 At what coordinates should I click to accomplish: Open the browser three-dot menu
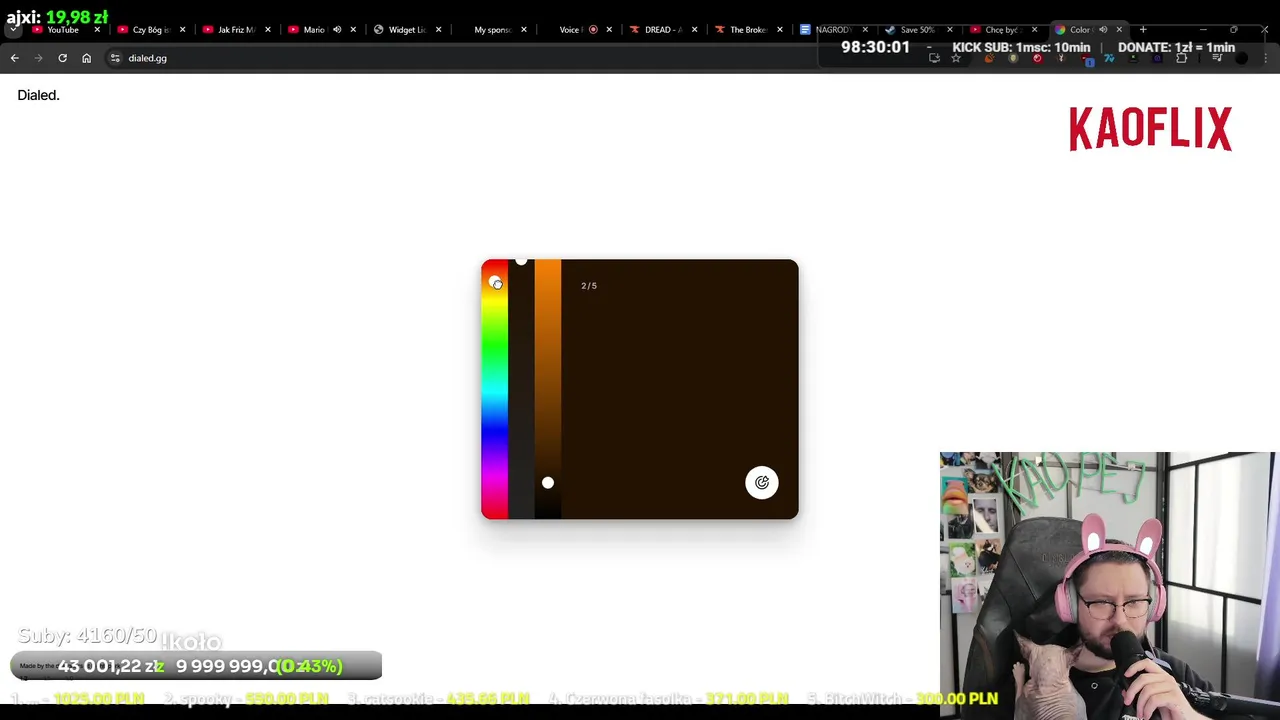coord(1265,58)
